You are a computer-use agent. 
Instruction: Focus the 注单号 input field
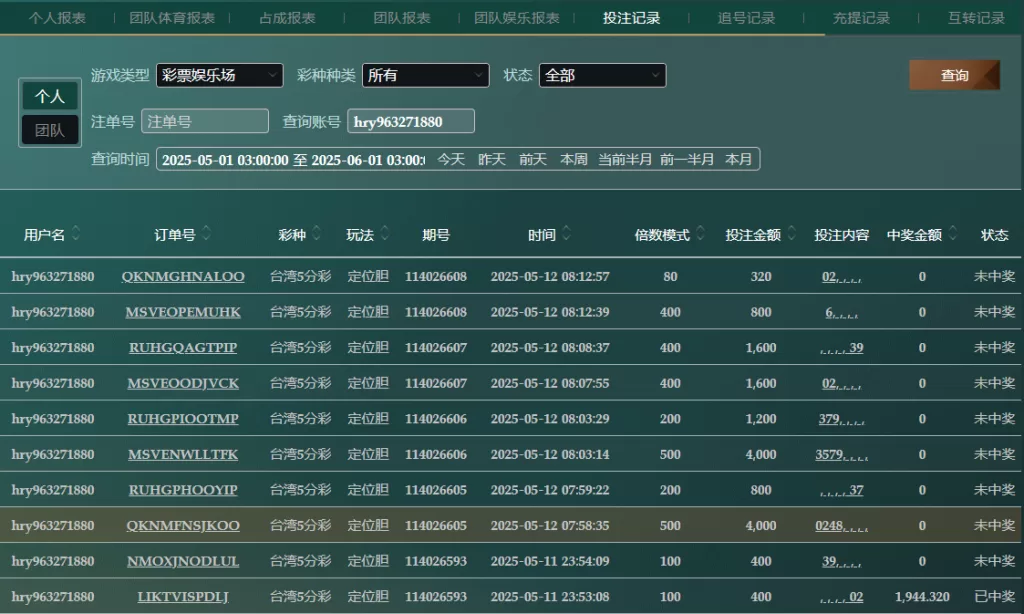click(x=205, y=121)
